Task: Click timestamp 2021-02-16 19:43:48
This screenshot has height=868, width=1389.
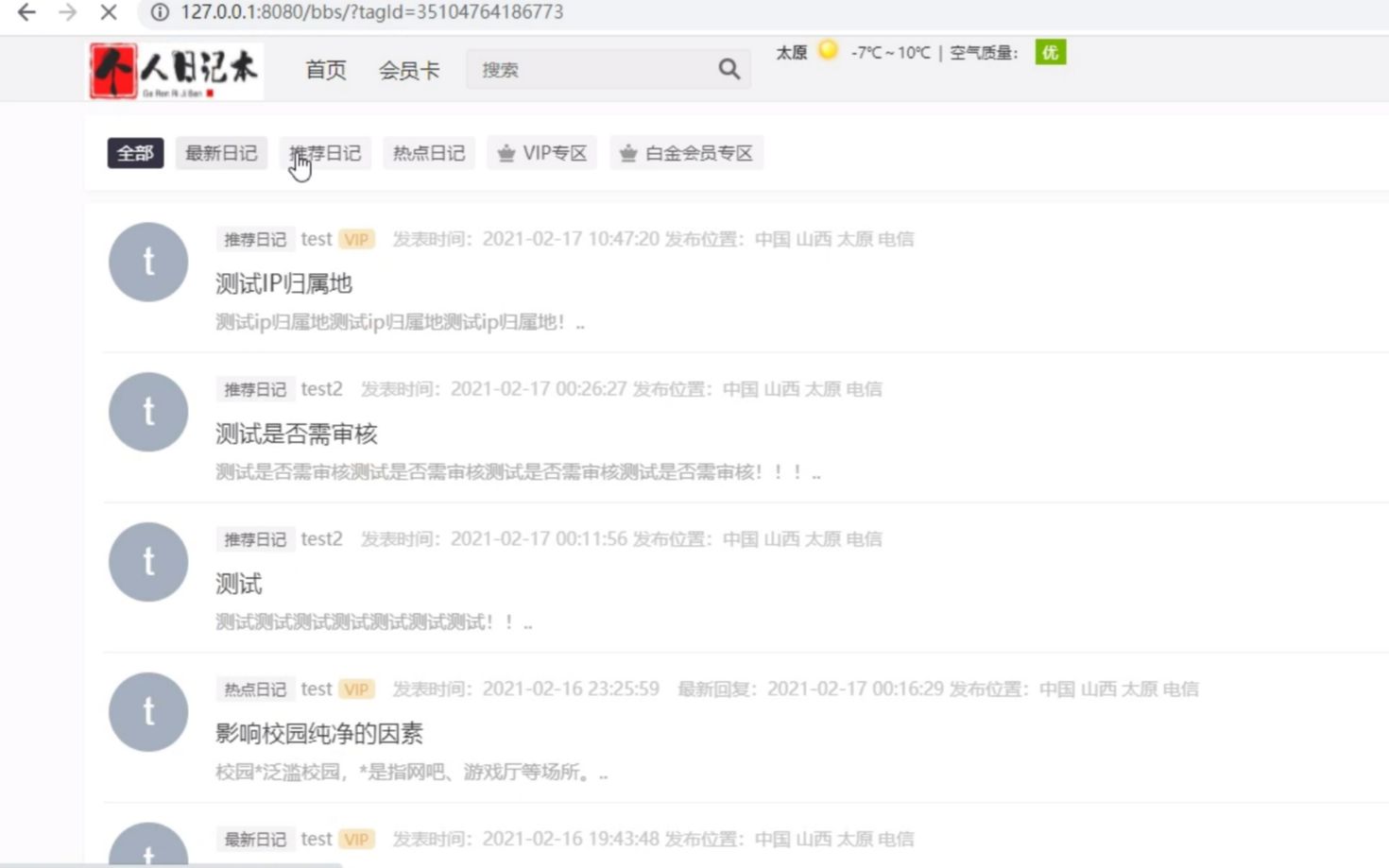Action: [571, 840]
